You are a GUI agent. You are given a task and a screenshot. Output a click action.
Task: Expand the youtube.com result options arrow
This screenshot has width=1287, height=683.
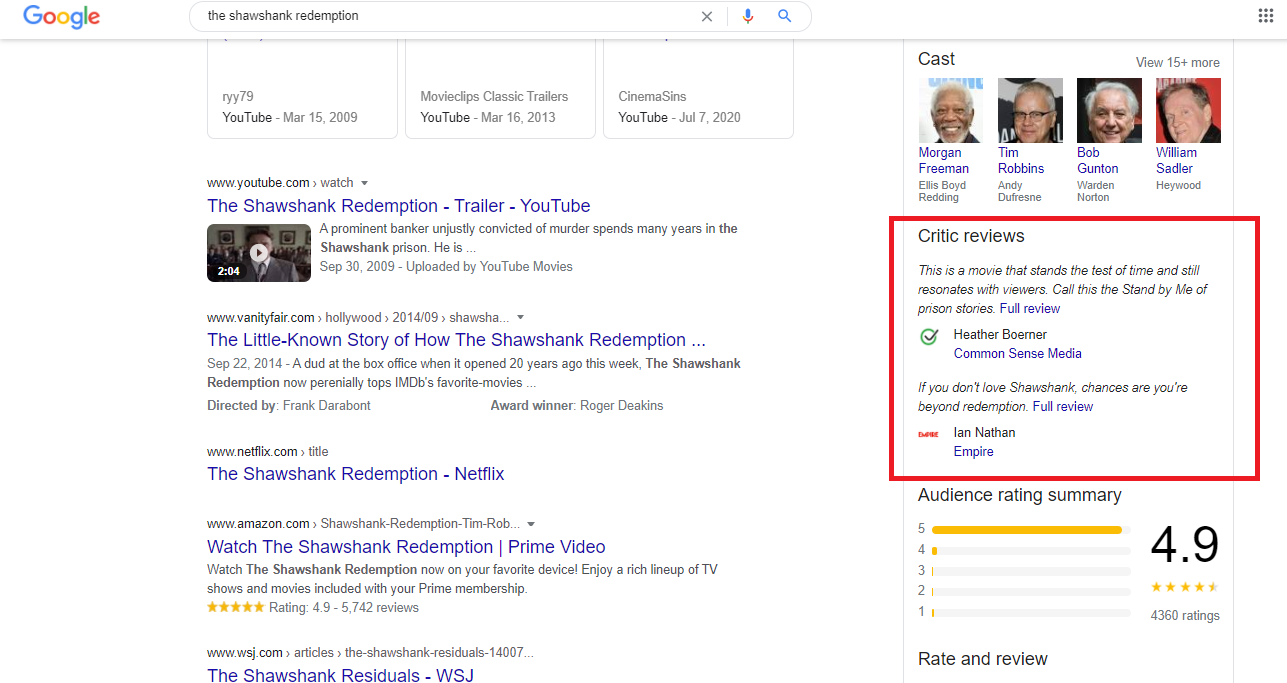click(364, 183)
